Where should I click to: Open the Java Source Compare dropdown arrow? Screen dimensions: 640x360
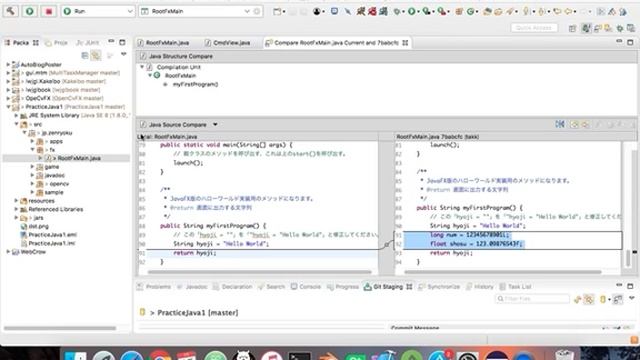pos(215,124)
